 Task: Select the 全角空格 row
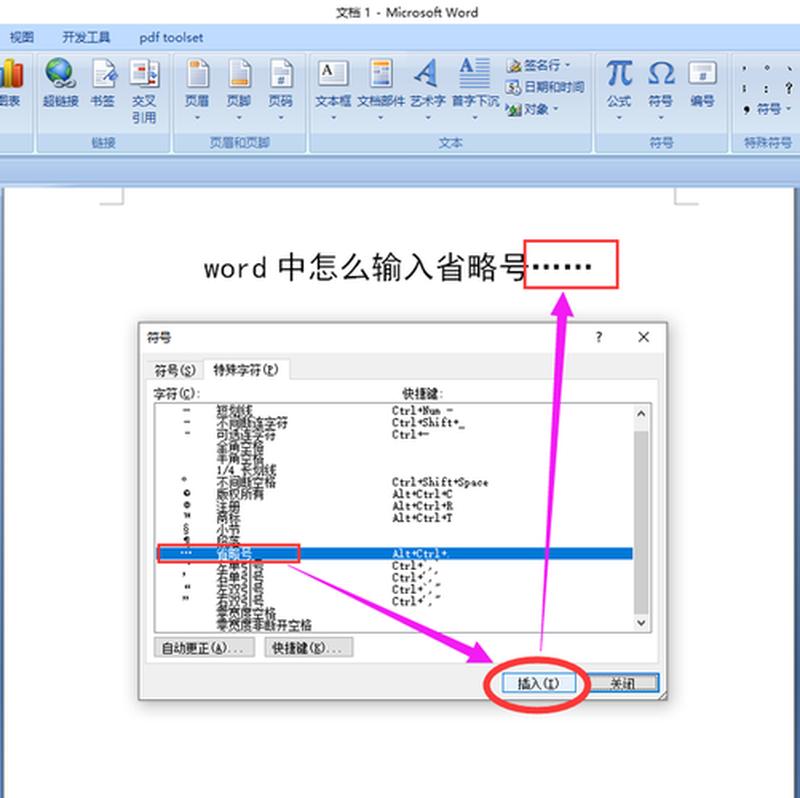394,447
